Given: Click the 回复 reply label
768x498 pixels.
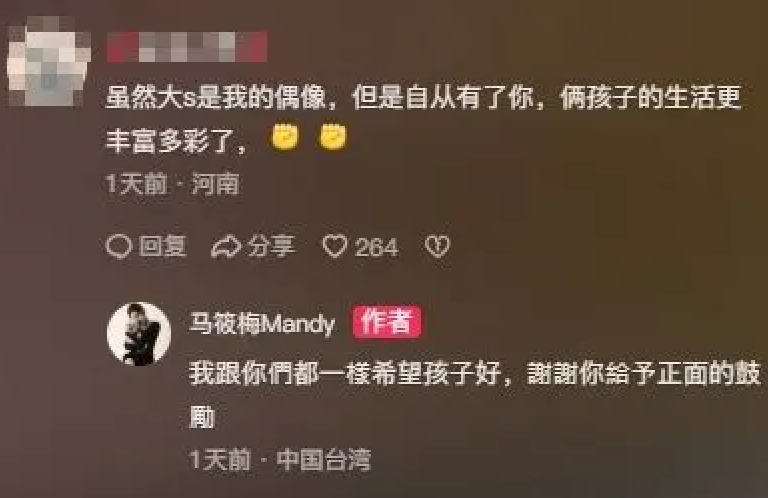Looking at the screenshot, I should click(163, 246).
